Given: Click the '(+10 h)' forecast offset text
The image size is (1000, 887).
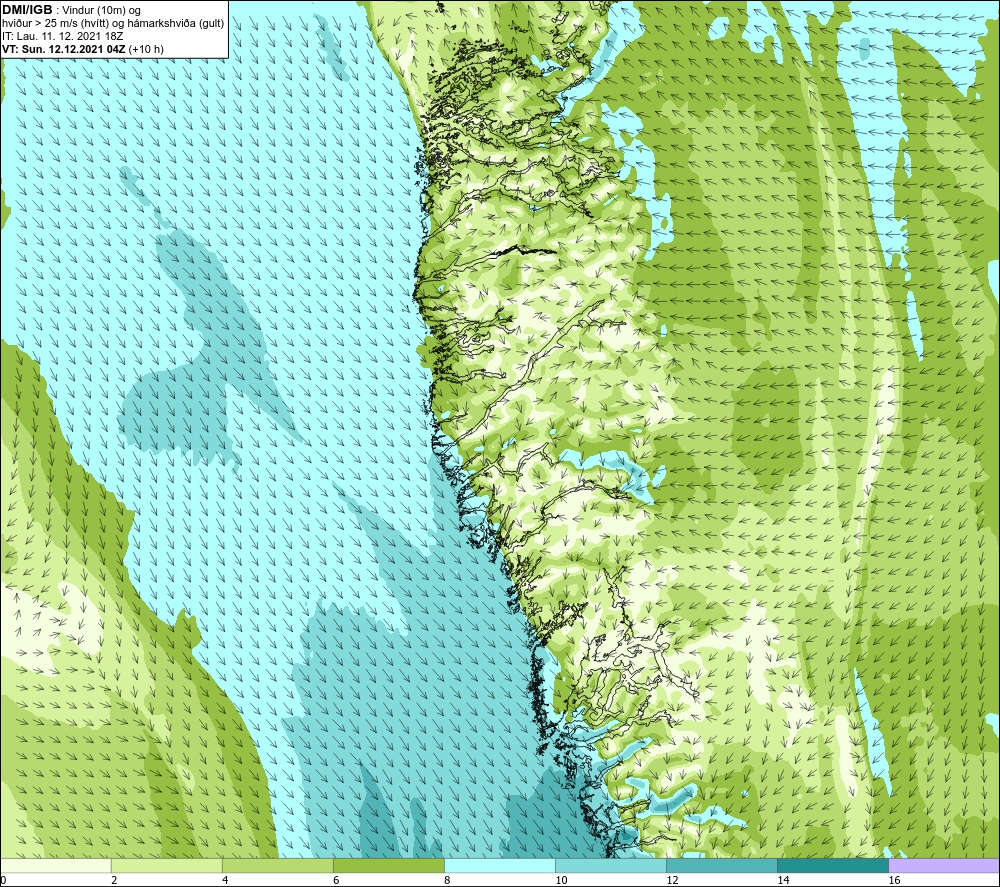Looking at the screenshot, I should [146, 49].
